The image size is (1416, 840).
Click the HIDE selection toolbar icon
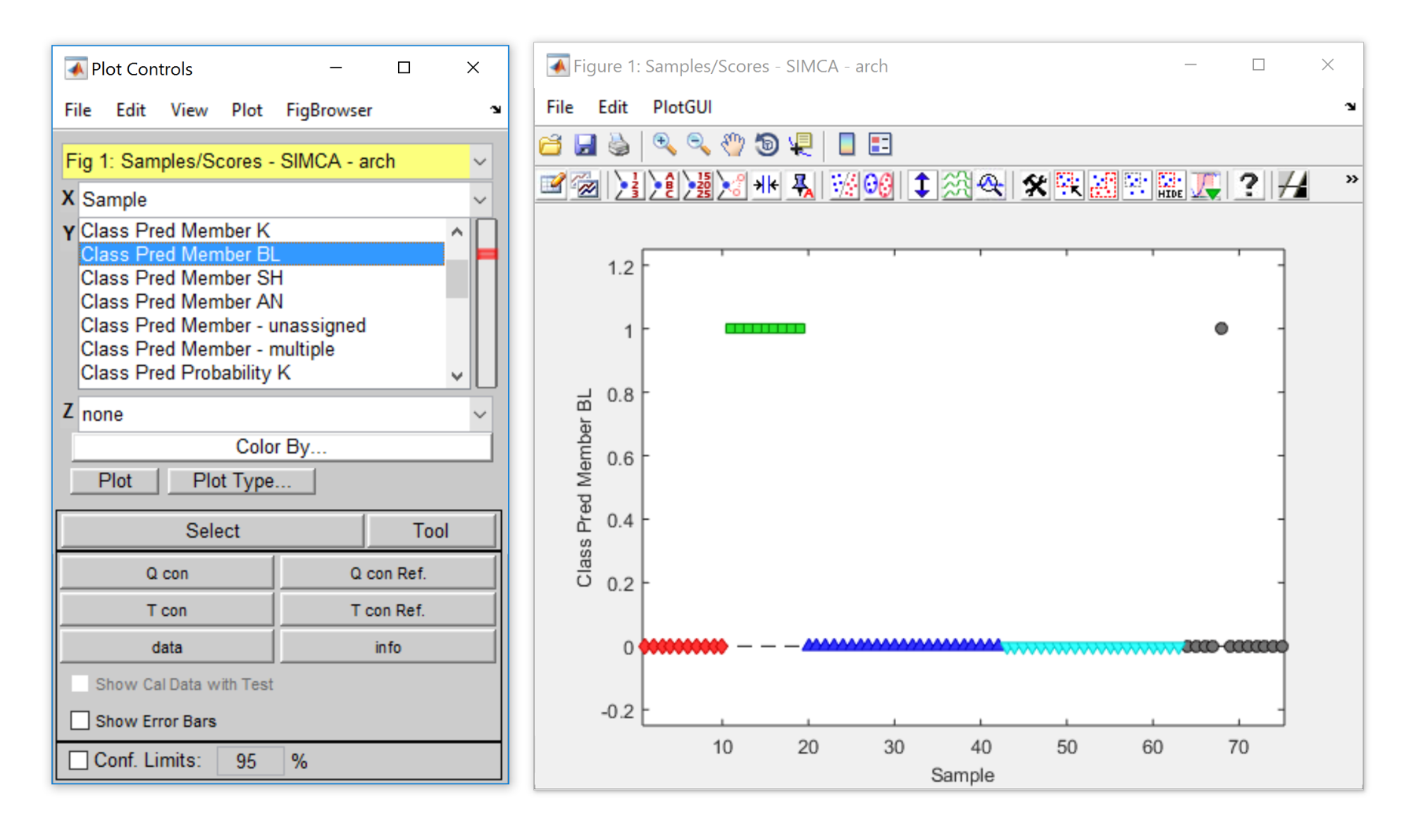pyautogui.click(x=1170, y=186)
